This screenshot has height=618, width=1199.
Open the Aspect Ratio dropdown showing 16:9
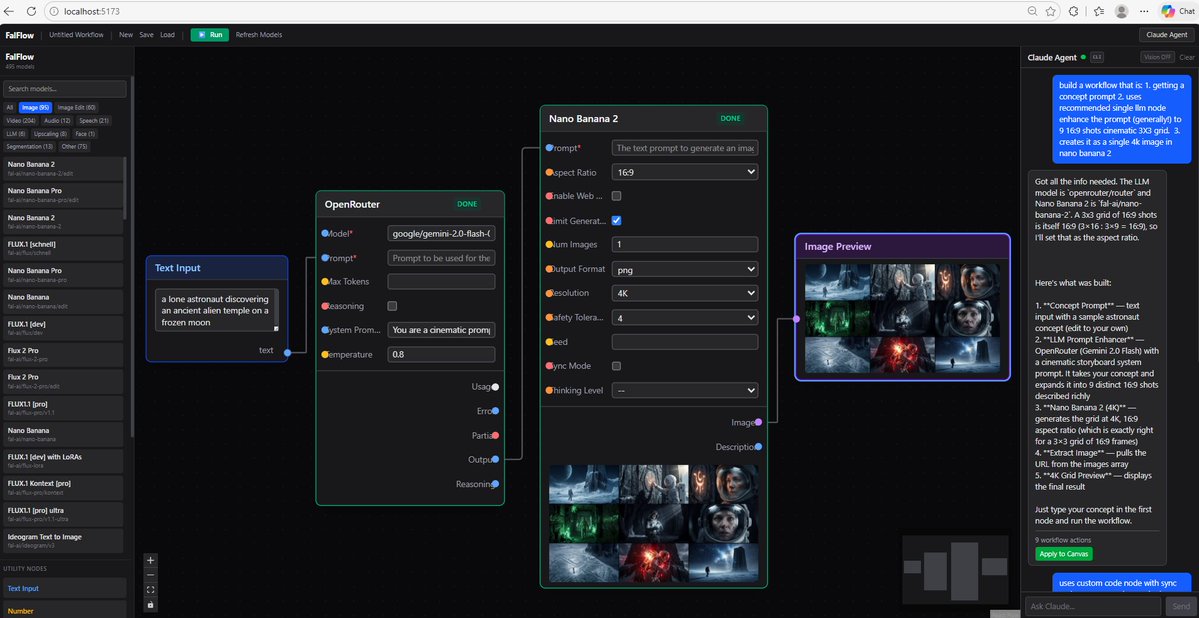click(684, 172)
